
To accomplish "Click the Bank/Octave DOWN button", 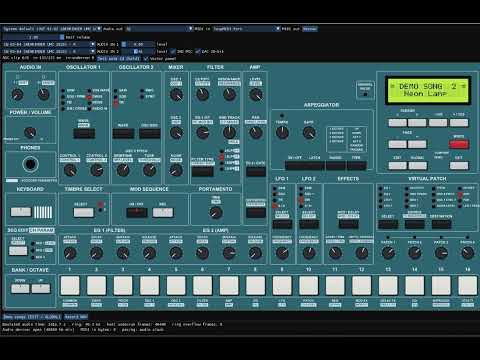I will (x=20, y=289).
